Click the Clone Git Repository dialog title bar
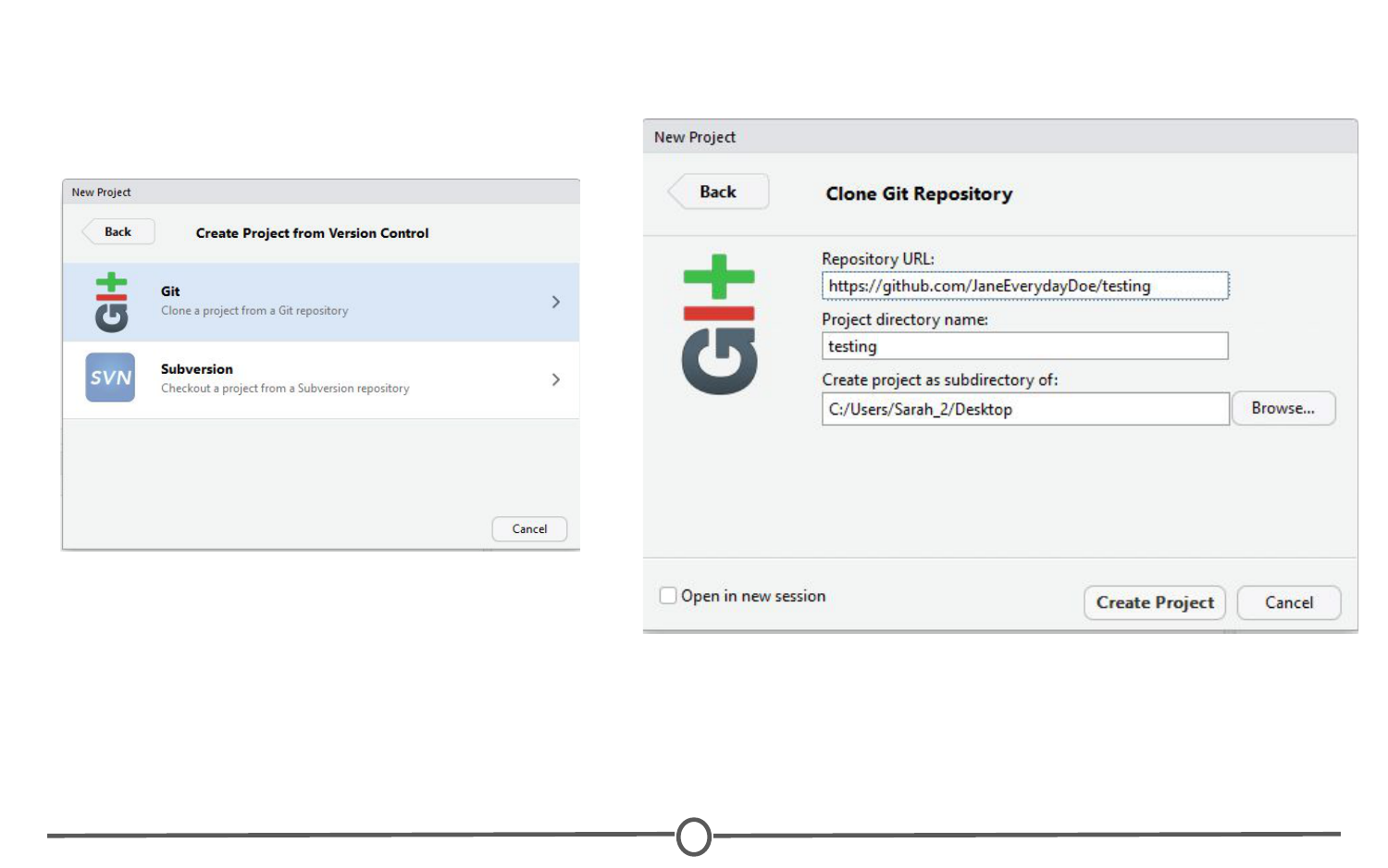 tap(999, 137)
